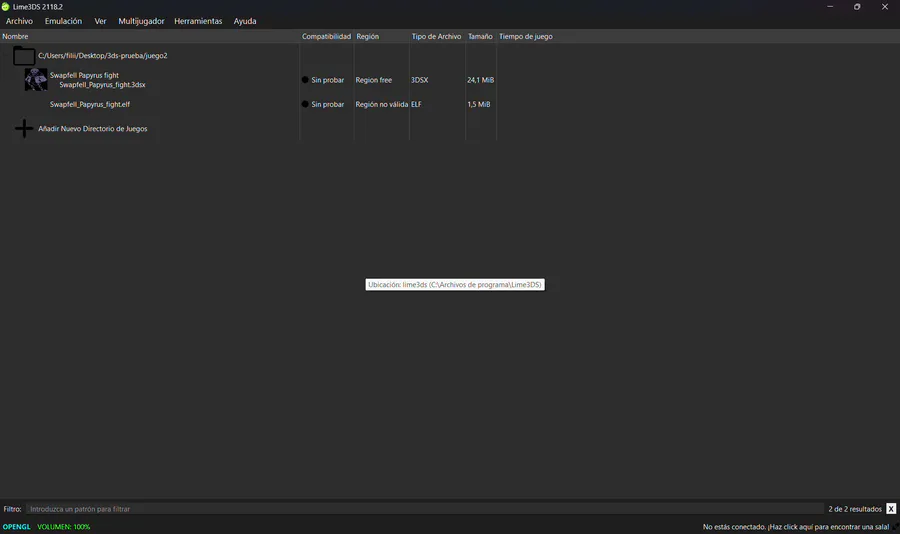Screen dimensions: 900x534
Task: Select the C:/Users/filii/Desktop/3ds-prueba/juego2 directory row
Action: click(103, 56)
